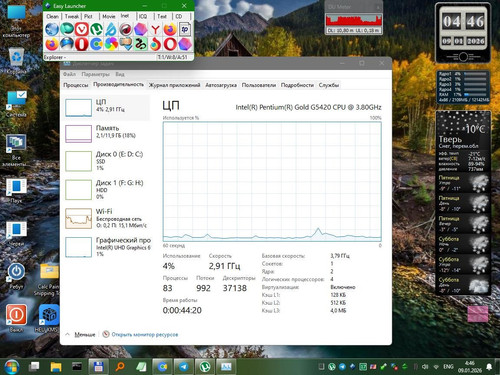Click the CPU usage graph area
The height and width of the screenshot is (375, 500).
click(x=272, y=181)
